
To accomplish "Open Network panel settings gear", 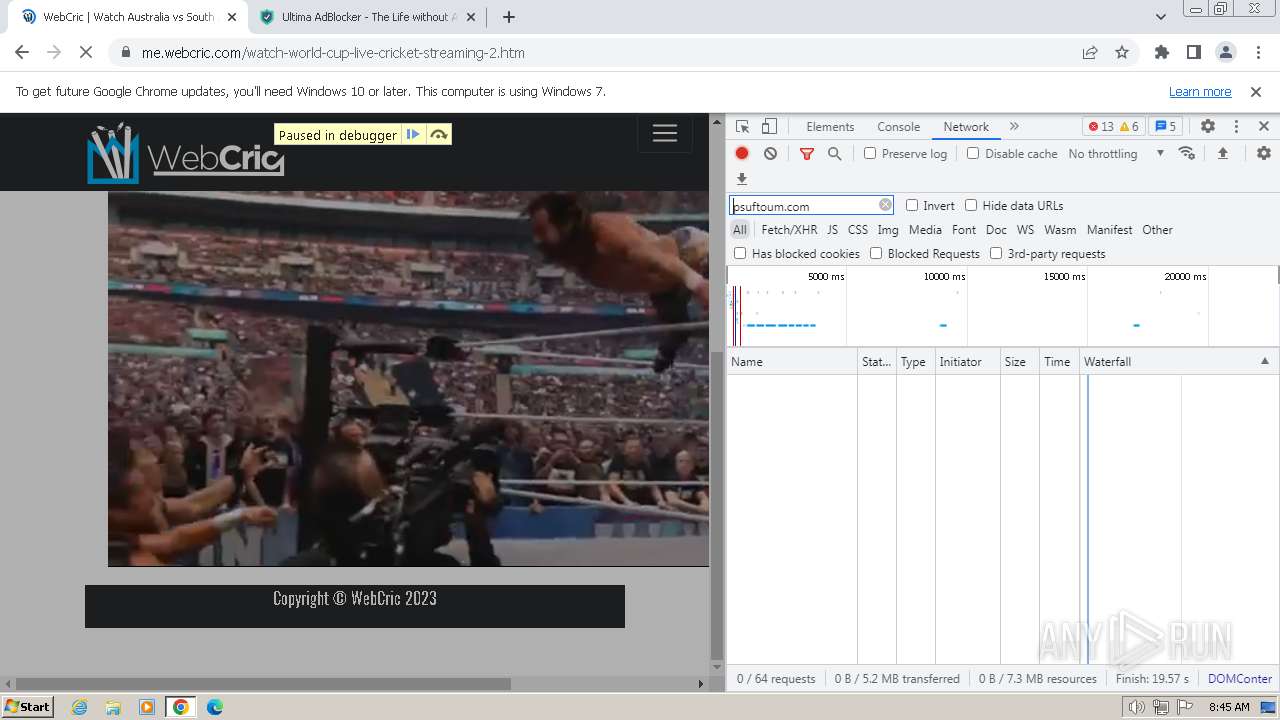I will tap(1264, 153).
